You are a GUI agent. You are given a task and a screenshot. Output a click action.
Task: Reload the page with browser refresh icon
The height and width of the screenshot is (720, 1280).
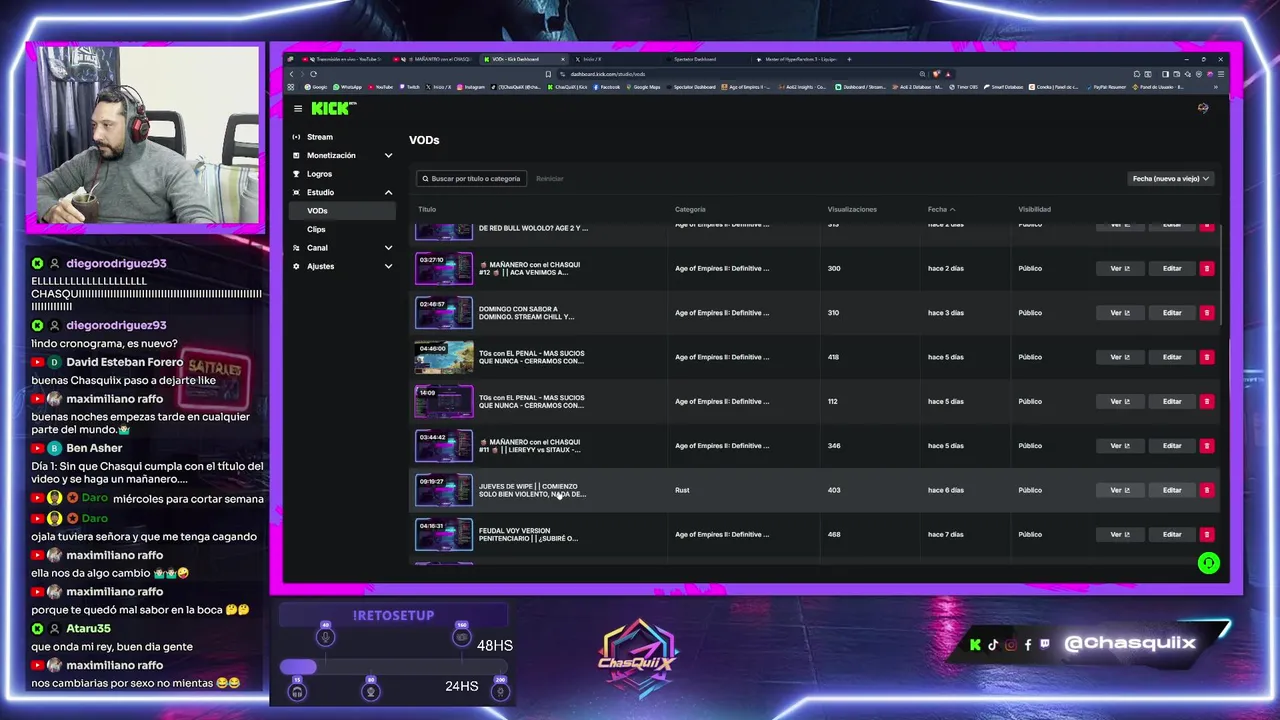click(x=313, y=74)
